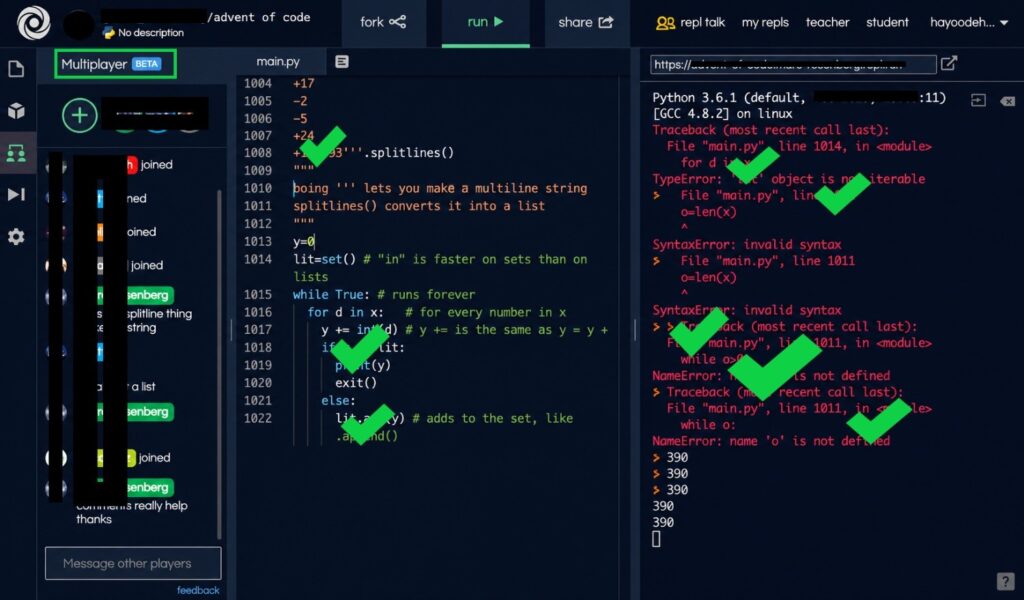
Task: Invite a player with the plus circle
Action: point(80,116)
